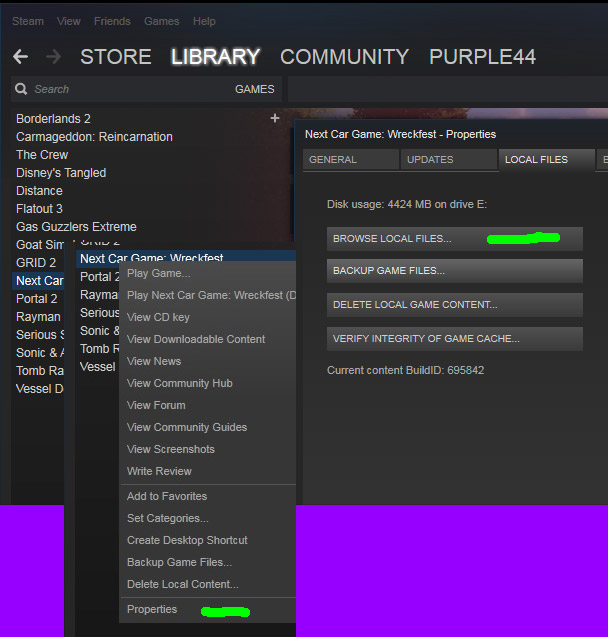Viewport: 608px width, 637px height.
Task: Click the back arrow navigation icon
Action: [x=20, y=56]
